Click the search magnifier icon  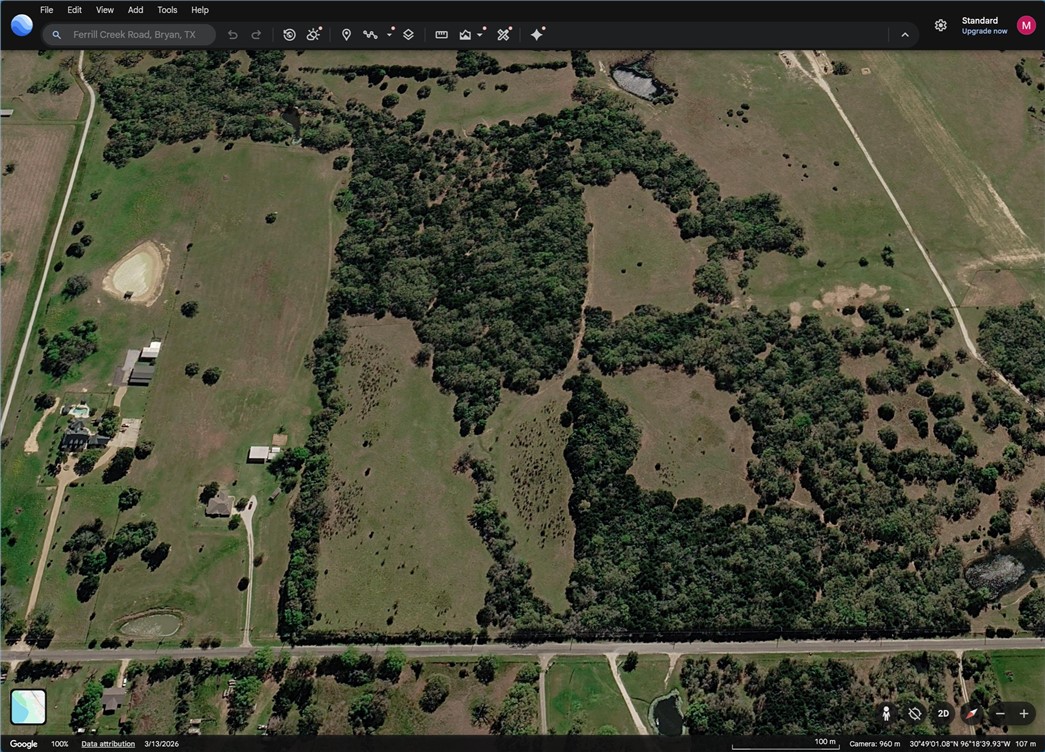coord(57,35)
